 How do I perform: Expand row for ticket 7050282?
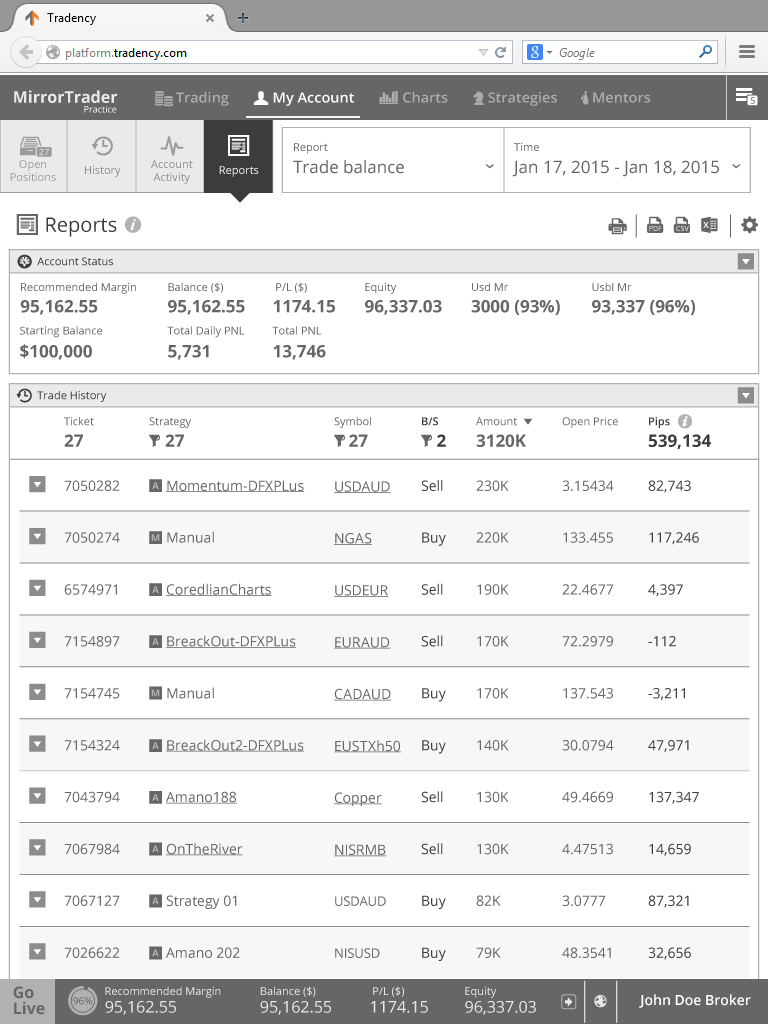pyautogui.click(x=37, y=485)
